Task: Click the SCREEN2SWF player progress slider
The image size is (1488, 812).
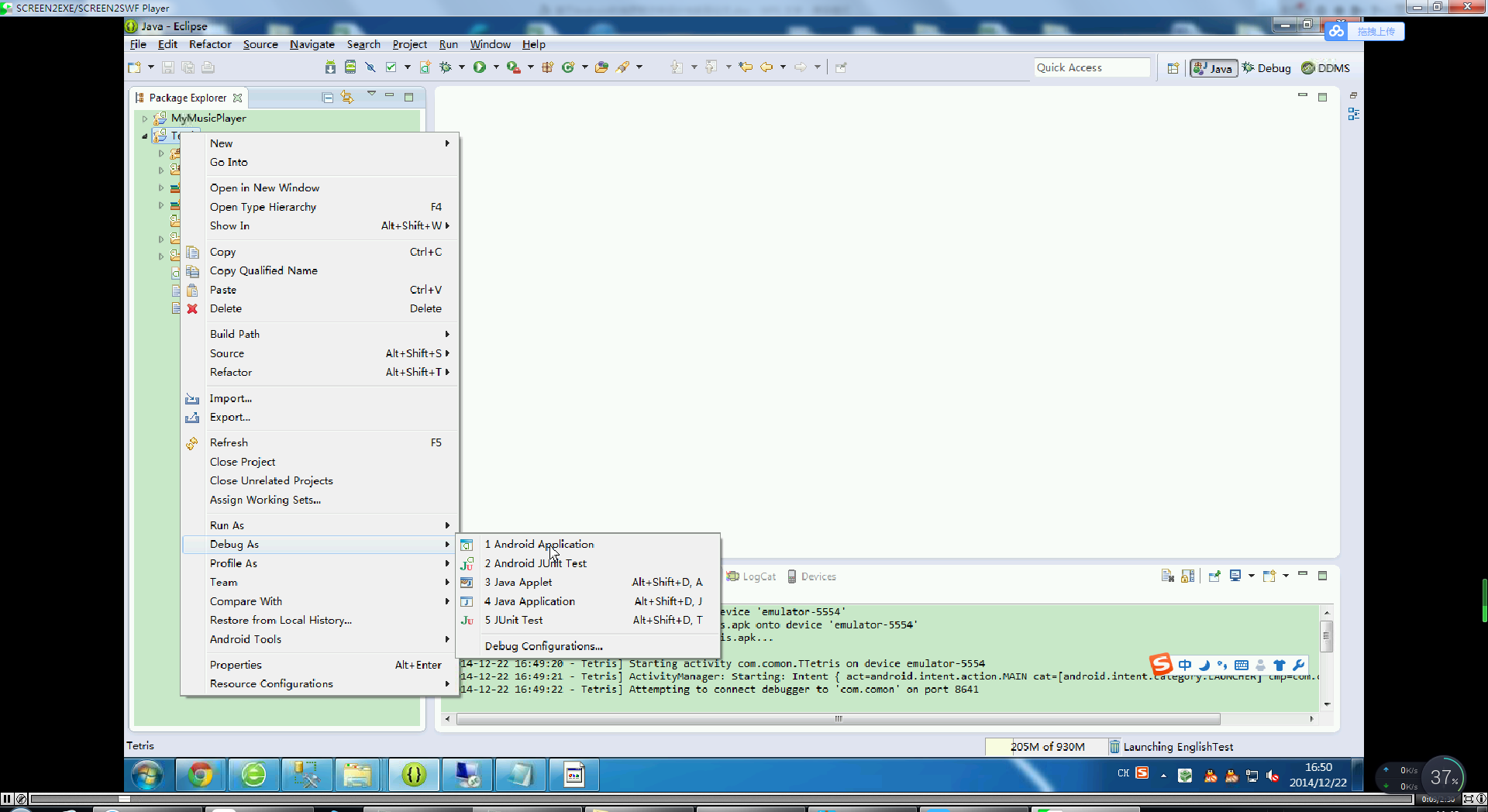Action: (124, 799)
